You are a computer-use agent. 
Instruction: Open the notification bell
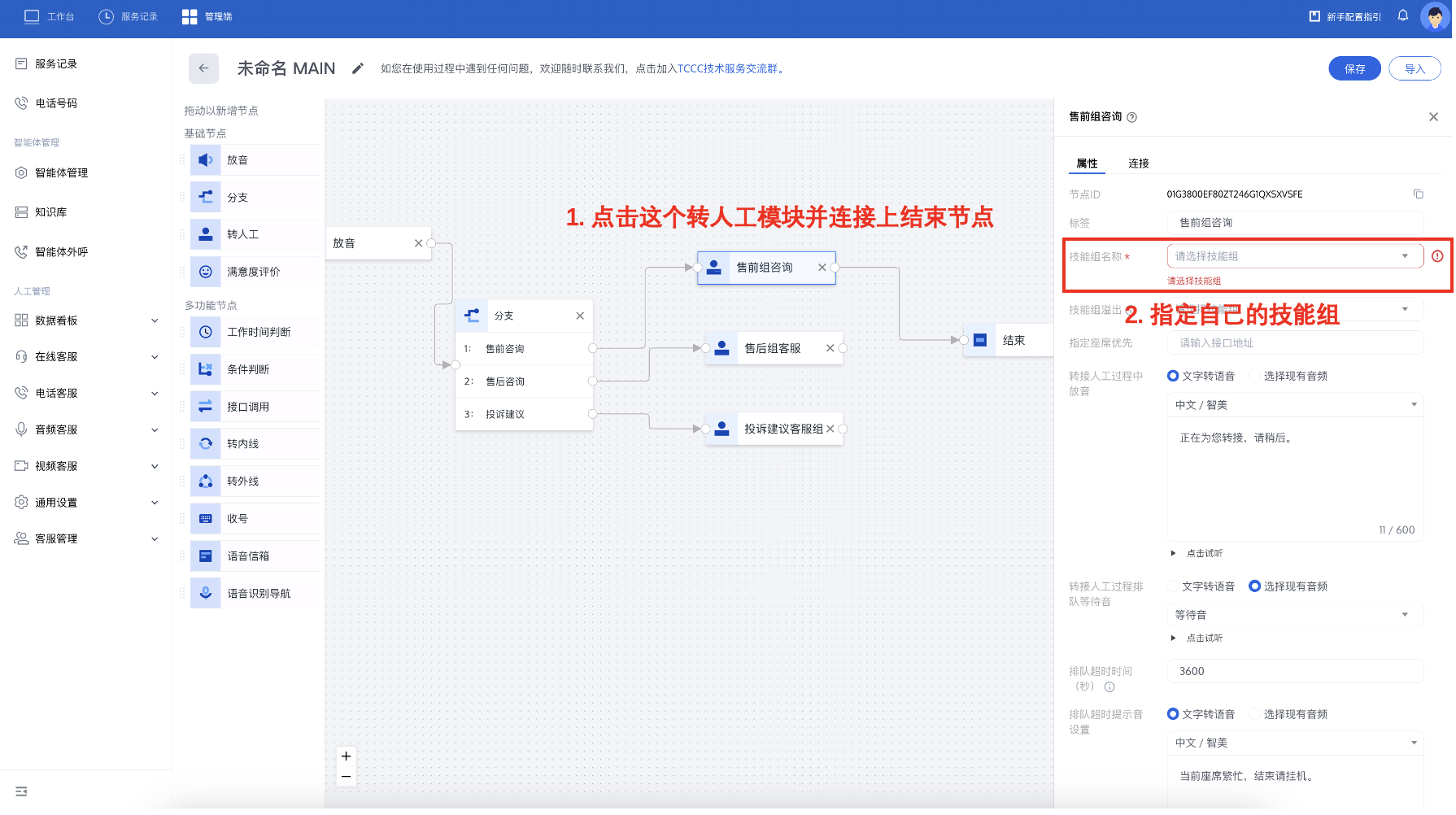(1402, 15)
